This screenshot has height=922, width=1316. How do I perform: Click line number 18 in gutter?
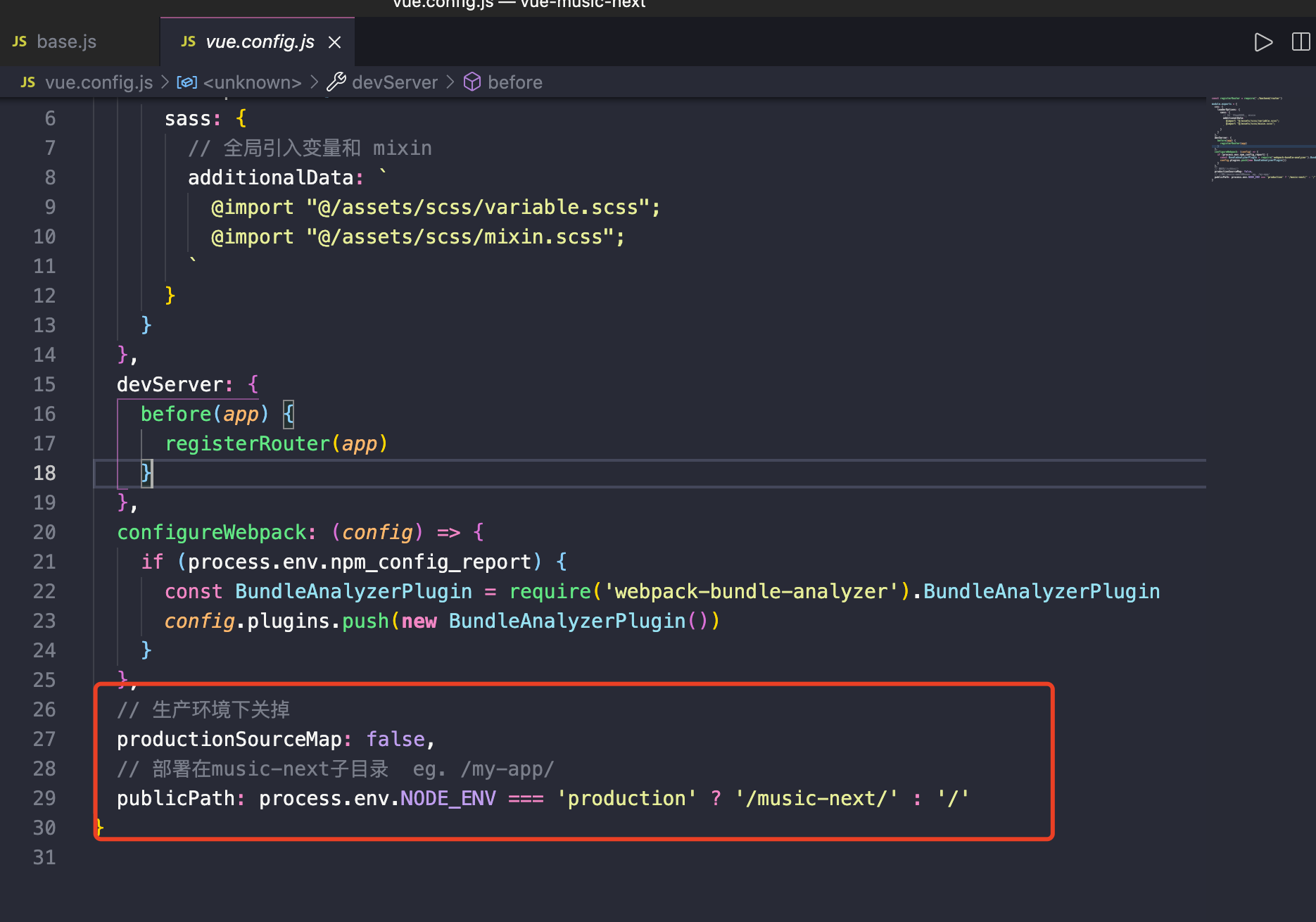44,473
